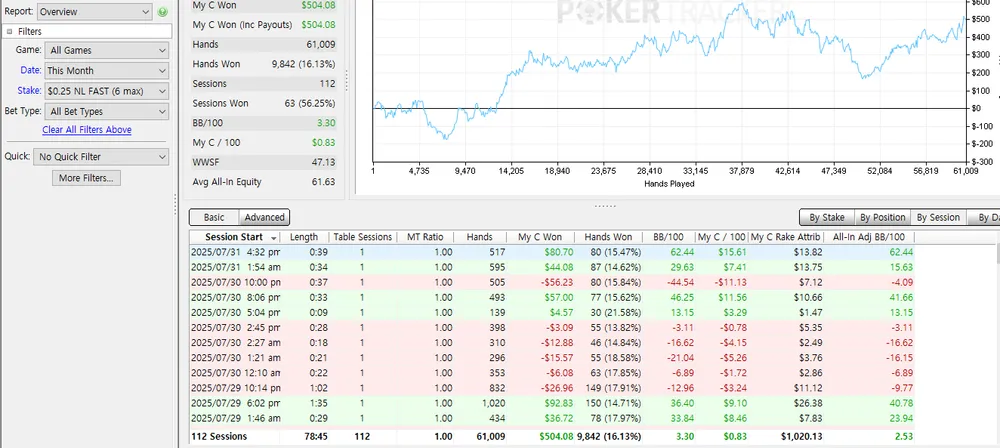Select the 2025/07/29 10:14 pm session row
The height and width of the screenshot is (448, 1000).
(x=552, y=388)
